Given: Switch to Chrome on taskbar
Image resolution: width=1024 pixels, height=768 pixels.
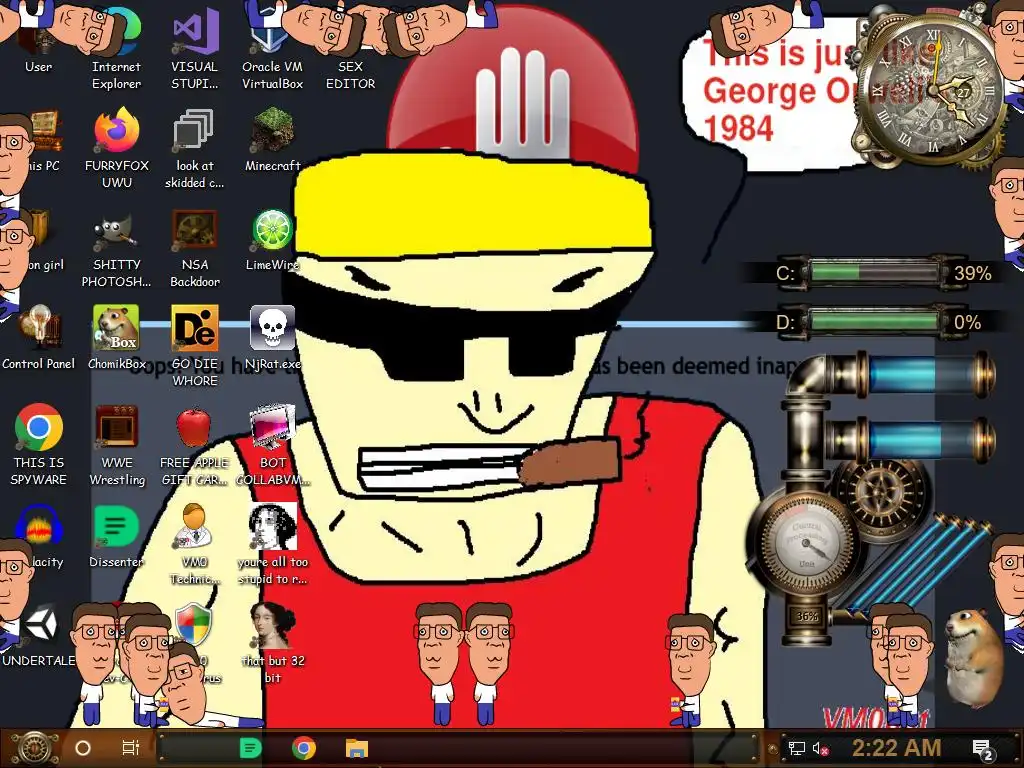Looking at the screenshot, I should pos(304,748).
